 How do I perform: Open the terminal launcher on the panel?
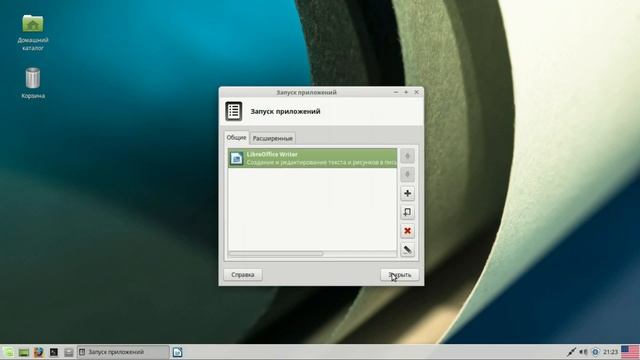54,352
